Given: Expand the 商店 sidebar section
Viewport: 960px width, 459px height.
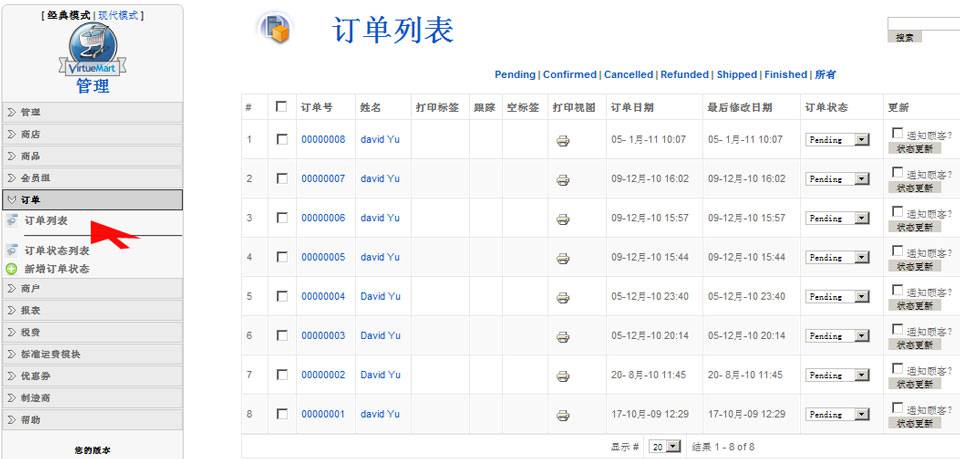Looking at the screenshot, I should coord(92,135).
